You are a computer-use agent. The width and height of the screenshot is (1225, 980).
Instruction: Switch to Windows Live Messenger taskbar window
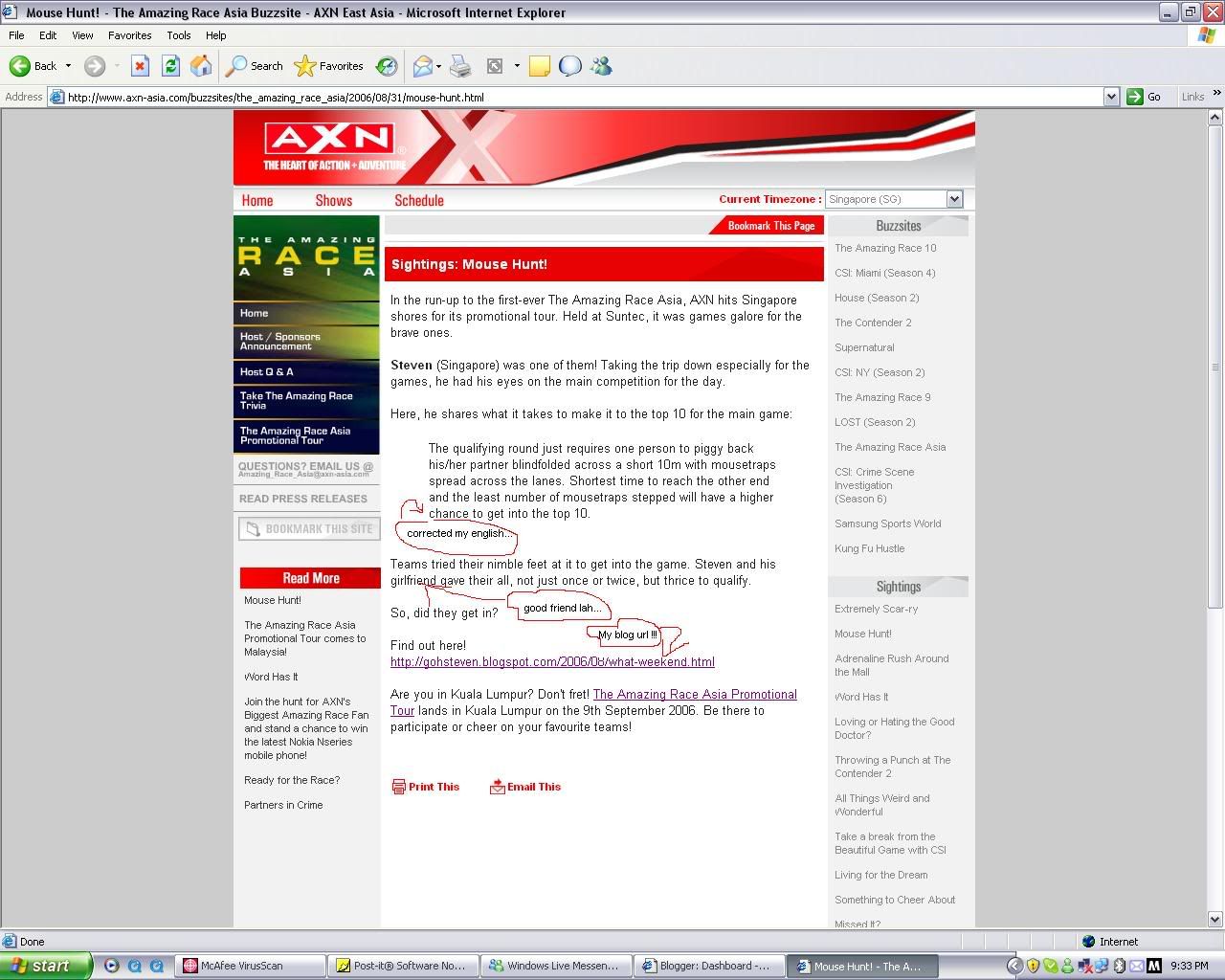pos(554,966)
